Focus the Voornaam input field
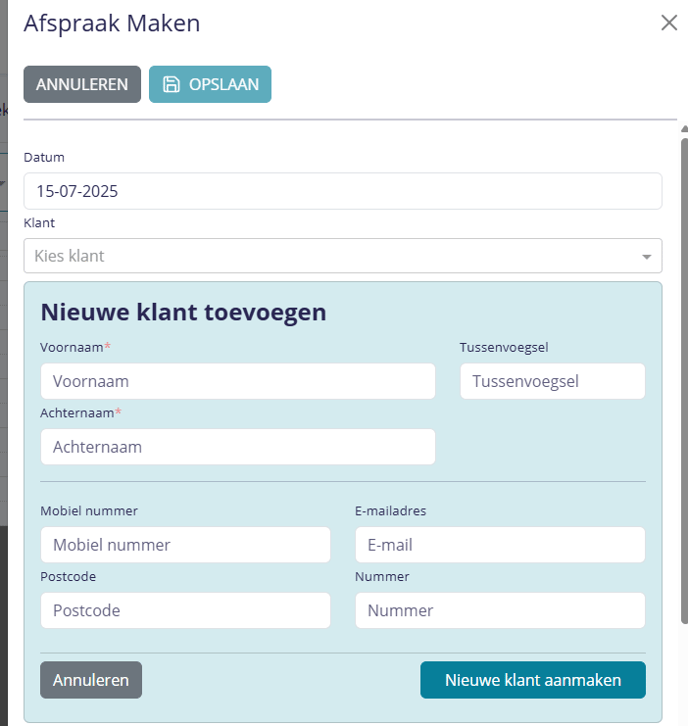Image resolution: width=688 pixels, height=726 pixels. click(238, 381)
